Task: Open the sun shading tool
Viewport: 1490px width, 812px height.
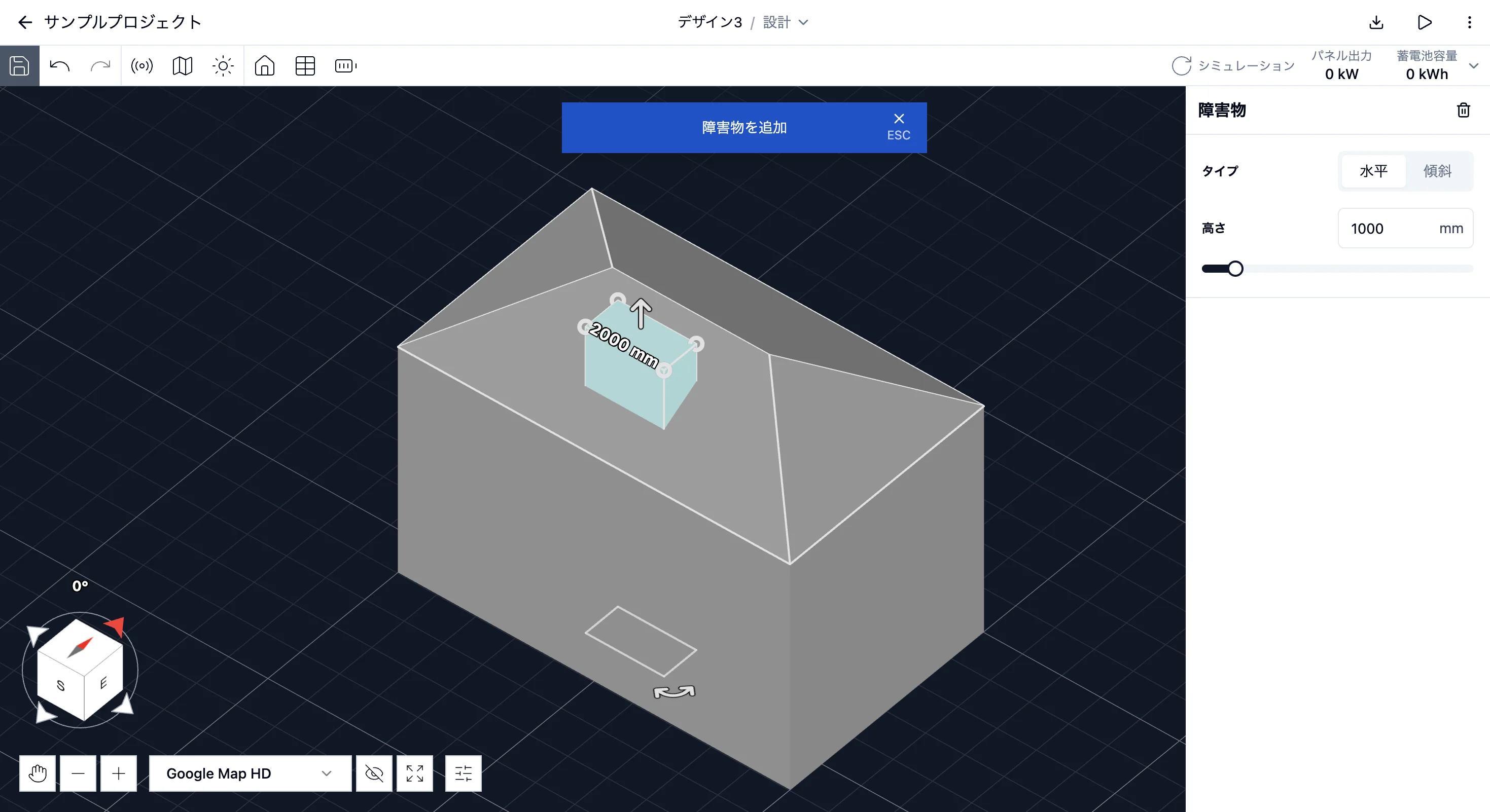Action: [x=223, y=66]
